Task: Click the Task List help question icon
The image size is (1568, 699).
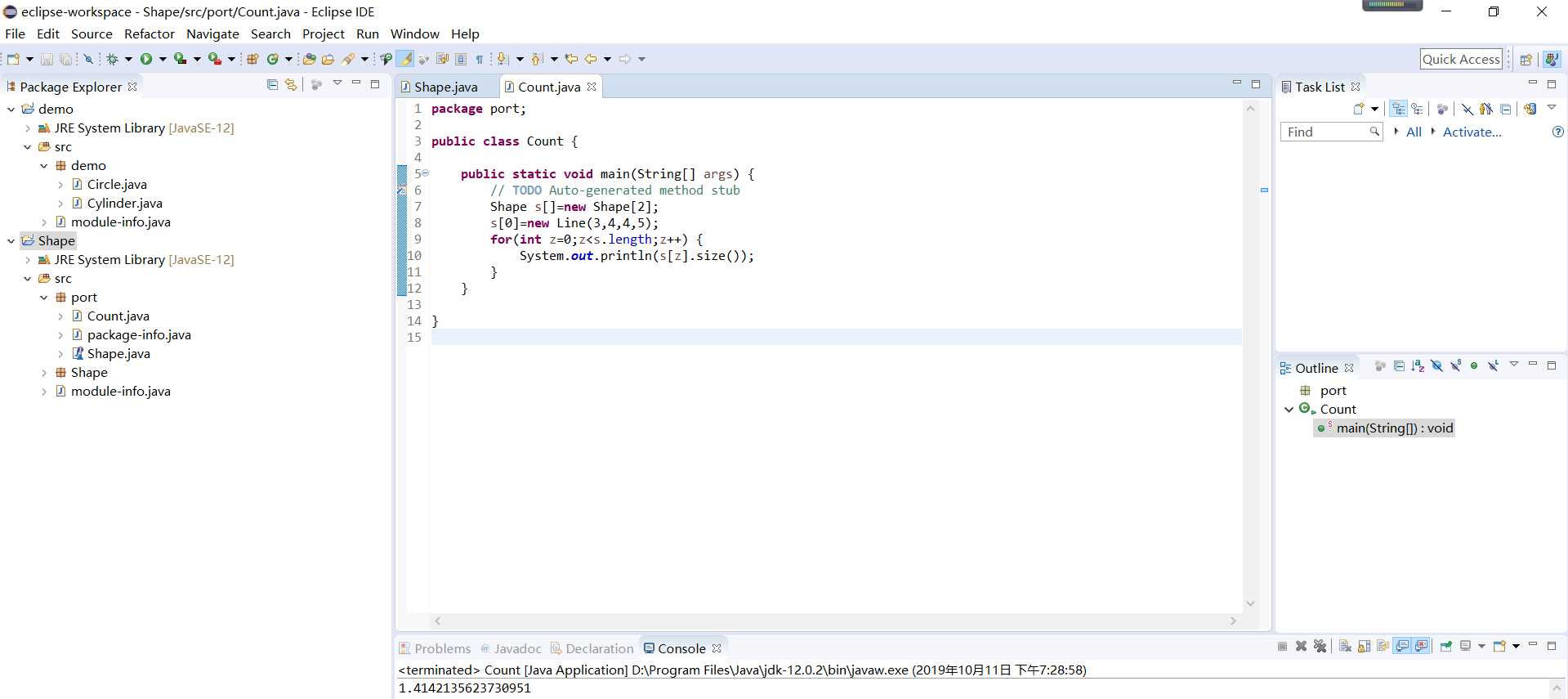Action: point(1557,132)
